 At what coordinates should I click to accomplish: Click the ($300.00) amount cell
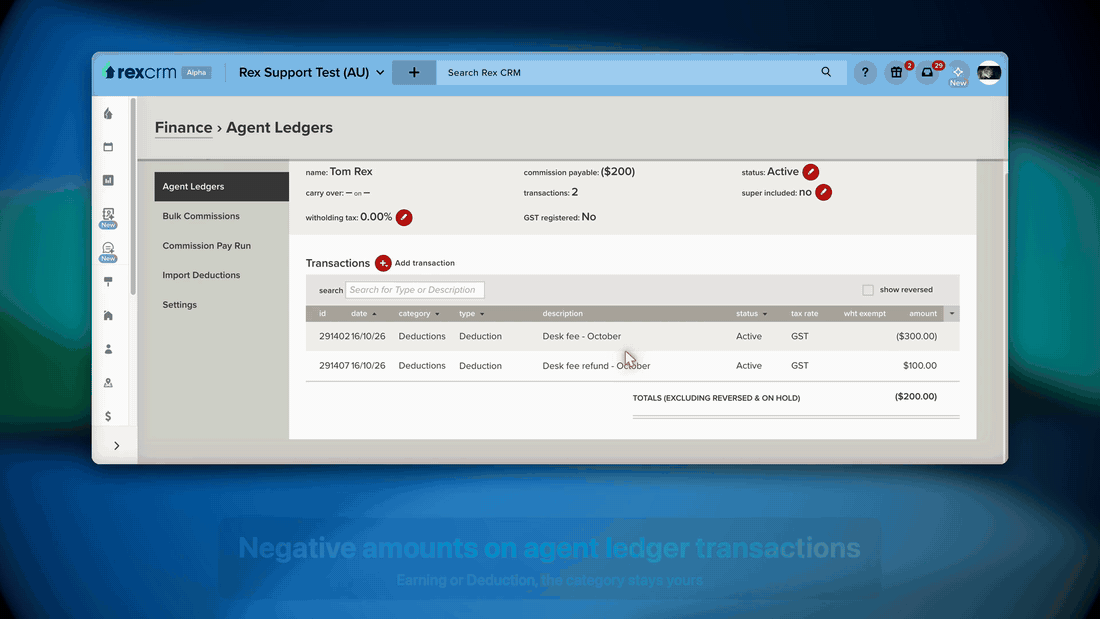pos(916,336)
